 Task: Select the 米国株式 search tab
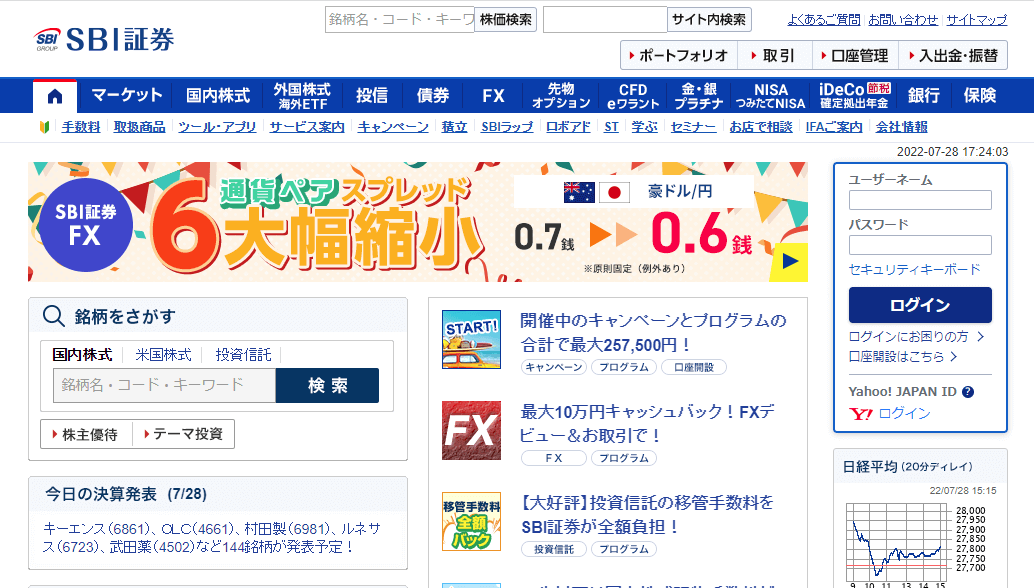tap(163, 355)
